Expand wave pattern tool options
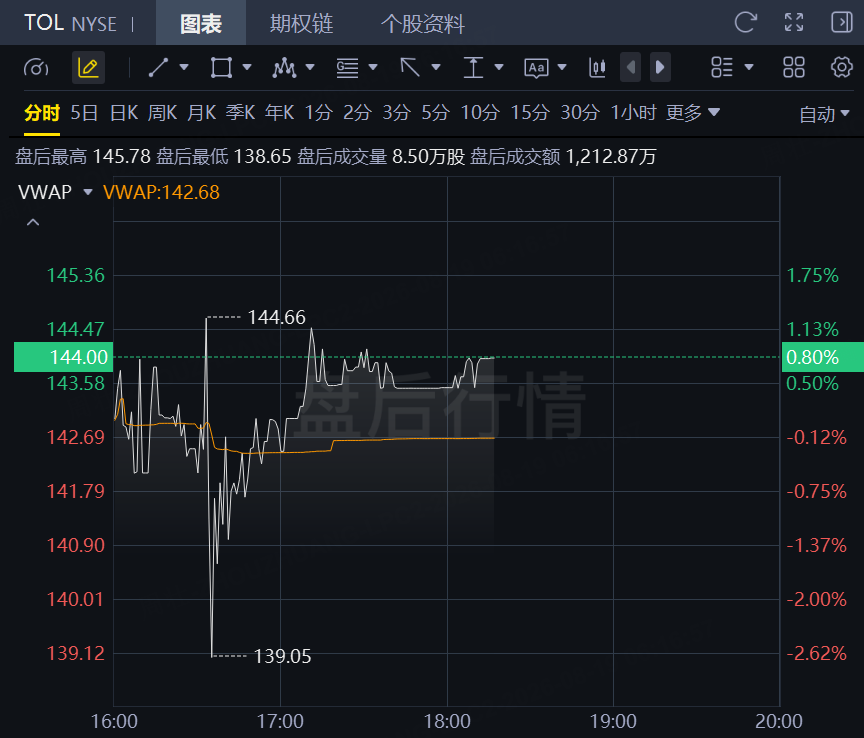The image size is (864, 738). click(310, 67)
